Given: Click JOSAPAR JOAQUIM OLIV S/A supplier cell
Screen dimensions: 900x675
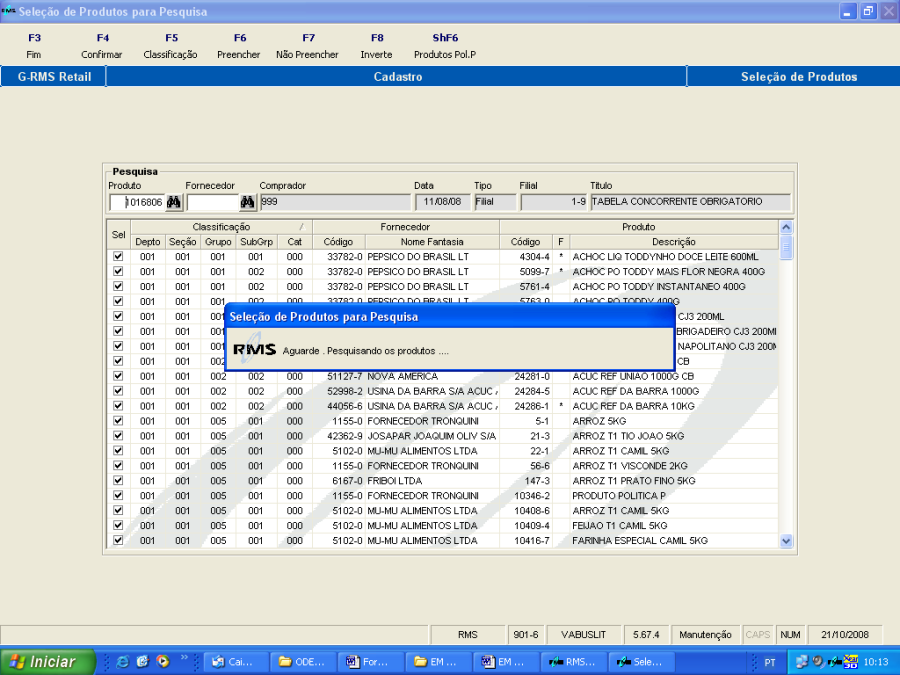Looking at the screenshot, I should [x=432, y=436].
